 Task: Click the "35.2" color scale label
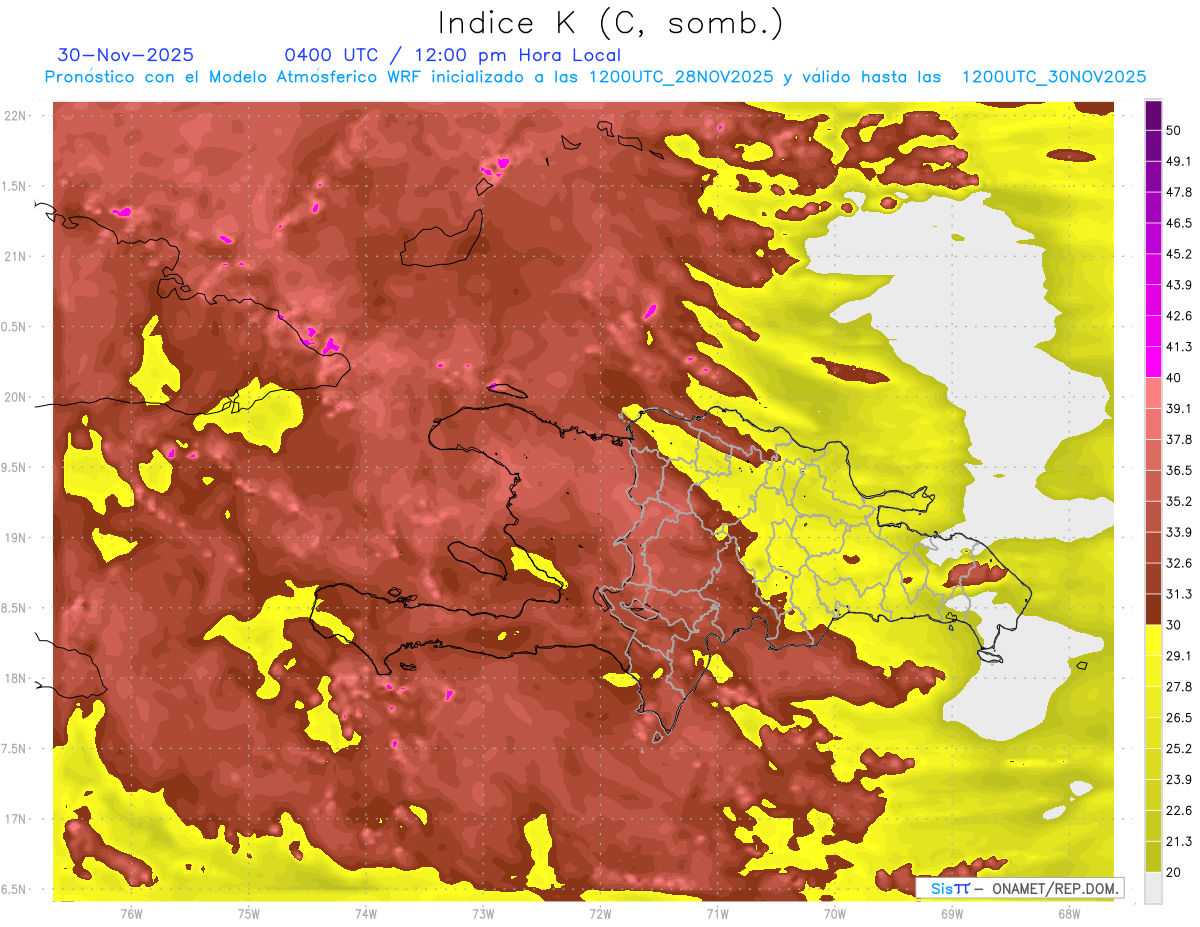point(1179,502)
